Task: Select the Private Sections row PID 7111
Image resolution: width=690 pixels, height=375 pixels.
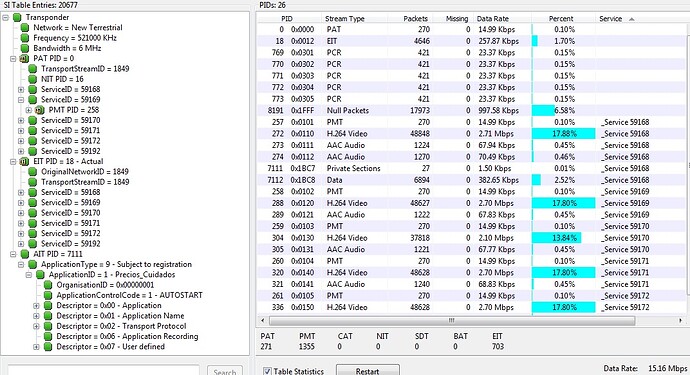Action: coord(471,169)
